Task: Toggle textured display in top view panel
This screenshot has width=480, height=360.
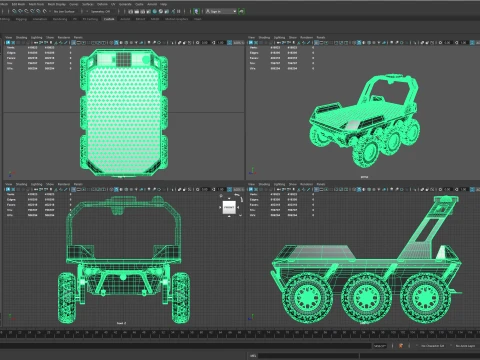Action: coord(131,43)
